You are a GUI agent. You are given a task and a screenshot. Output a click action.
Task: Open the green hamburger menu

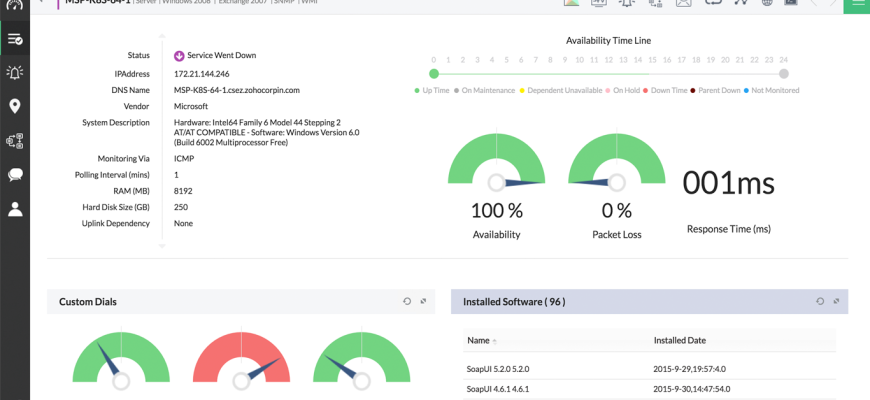tap(857, 4)
